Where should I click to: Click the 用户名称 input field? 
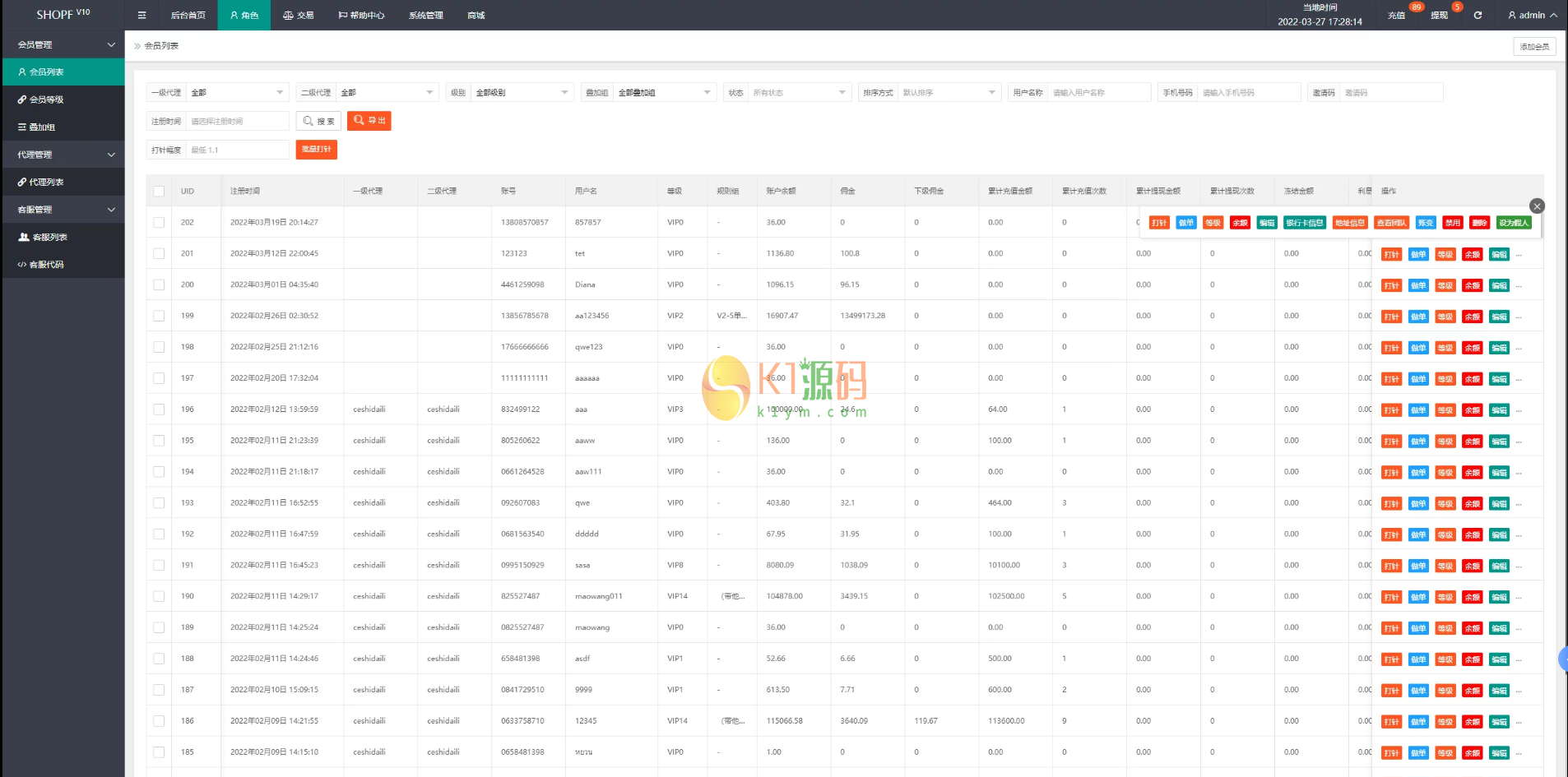pyautogui.click(x=1099, y=93)
